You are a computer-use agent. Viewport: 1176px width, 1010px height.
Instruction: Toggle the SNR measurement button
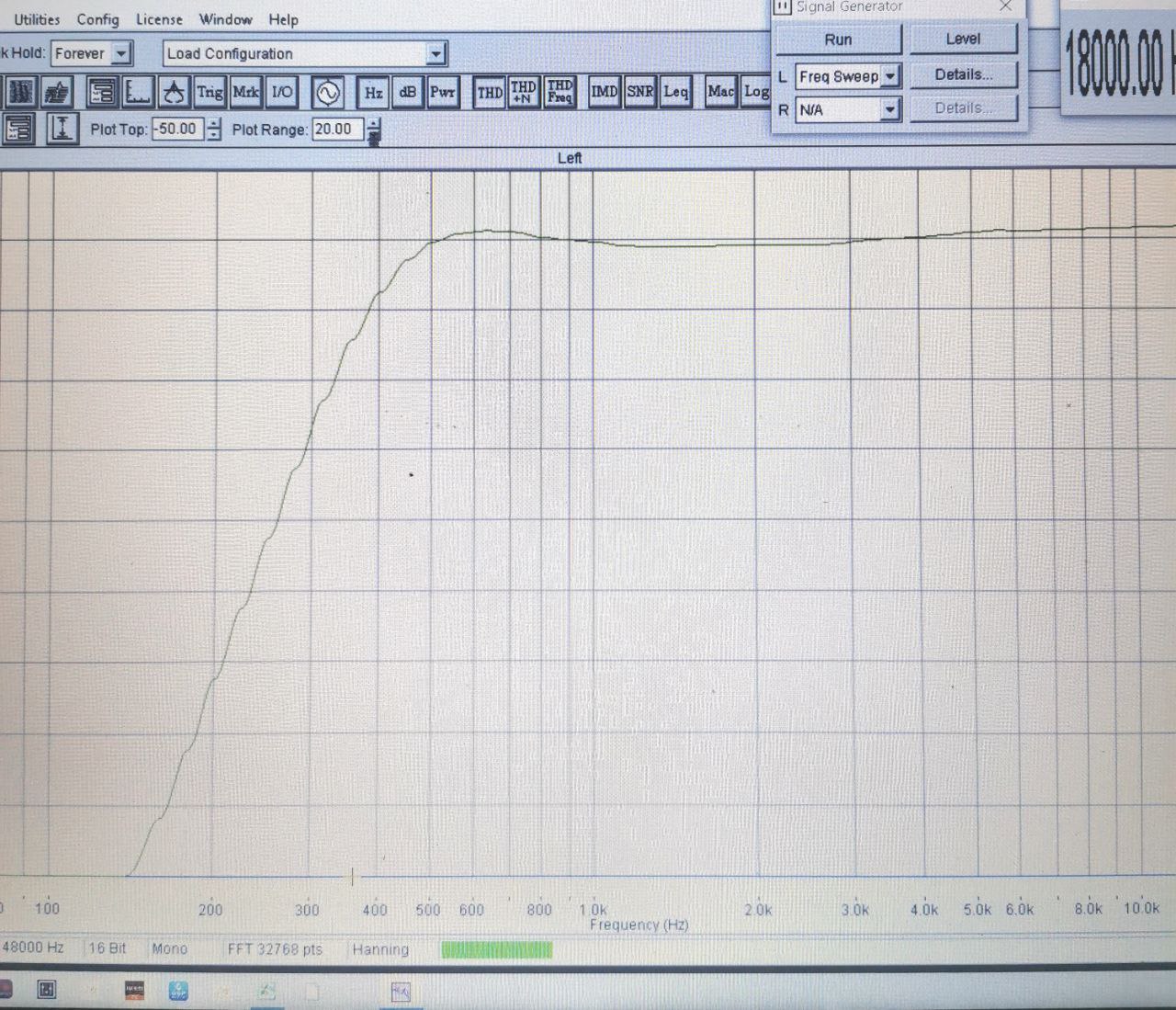(x=640, y=92)
